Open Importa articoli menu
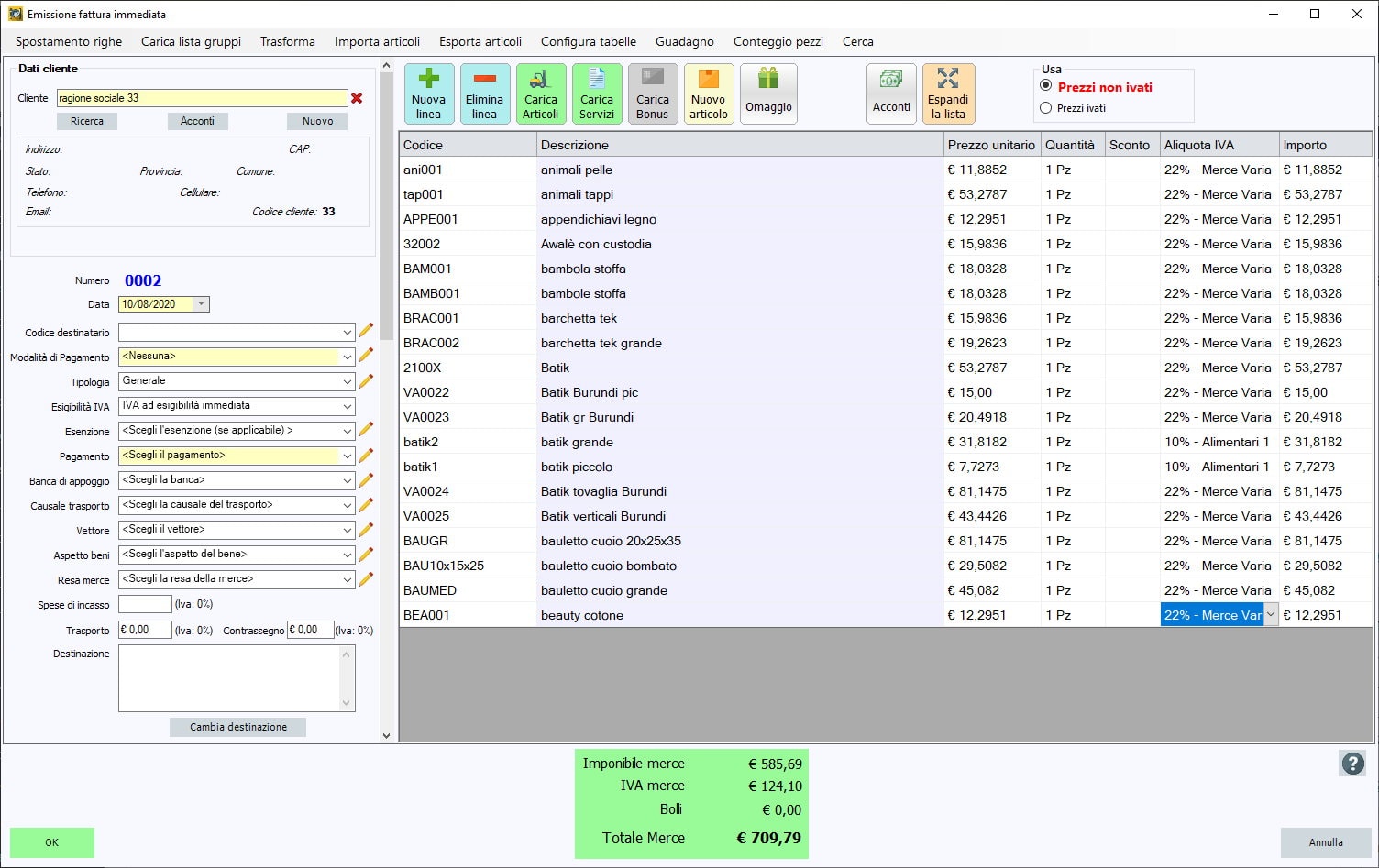The width and height of the screenshot is (1379, 868). click(x=377, y=41)
